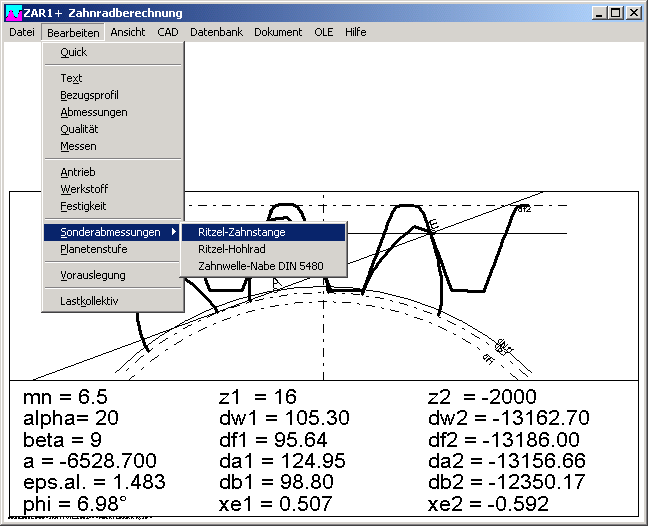Click the ZAR1+ application icon in title bar
This screenshot has height=526, width=648.
(x=13, y=13)
